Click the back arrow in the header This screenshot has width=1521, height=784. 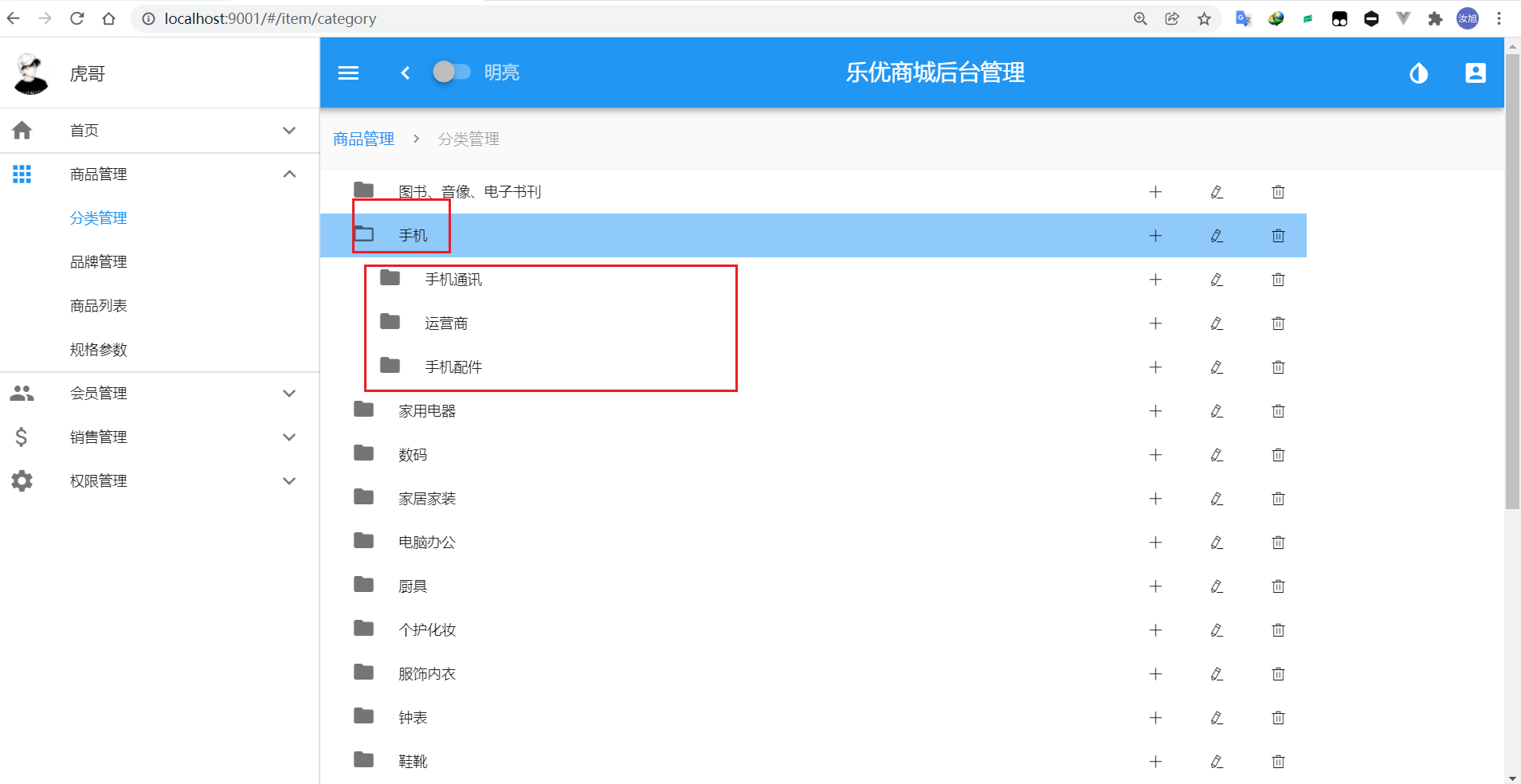coord(405,73)
